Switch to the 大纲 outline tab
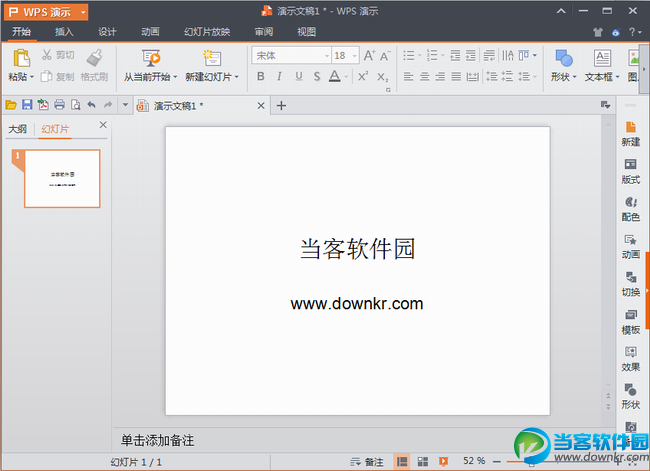The image size is (650, 471). point(18,128)
